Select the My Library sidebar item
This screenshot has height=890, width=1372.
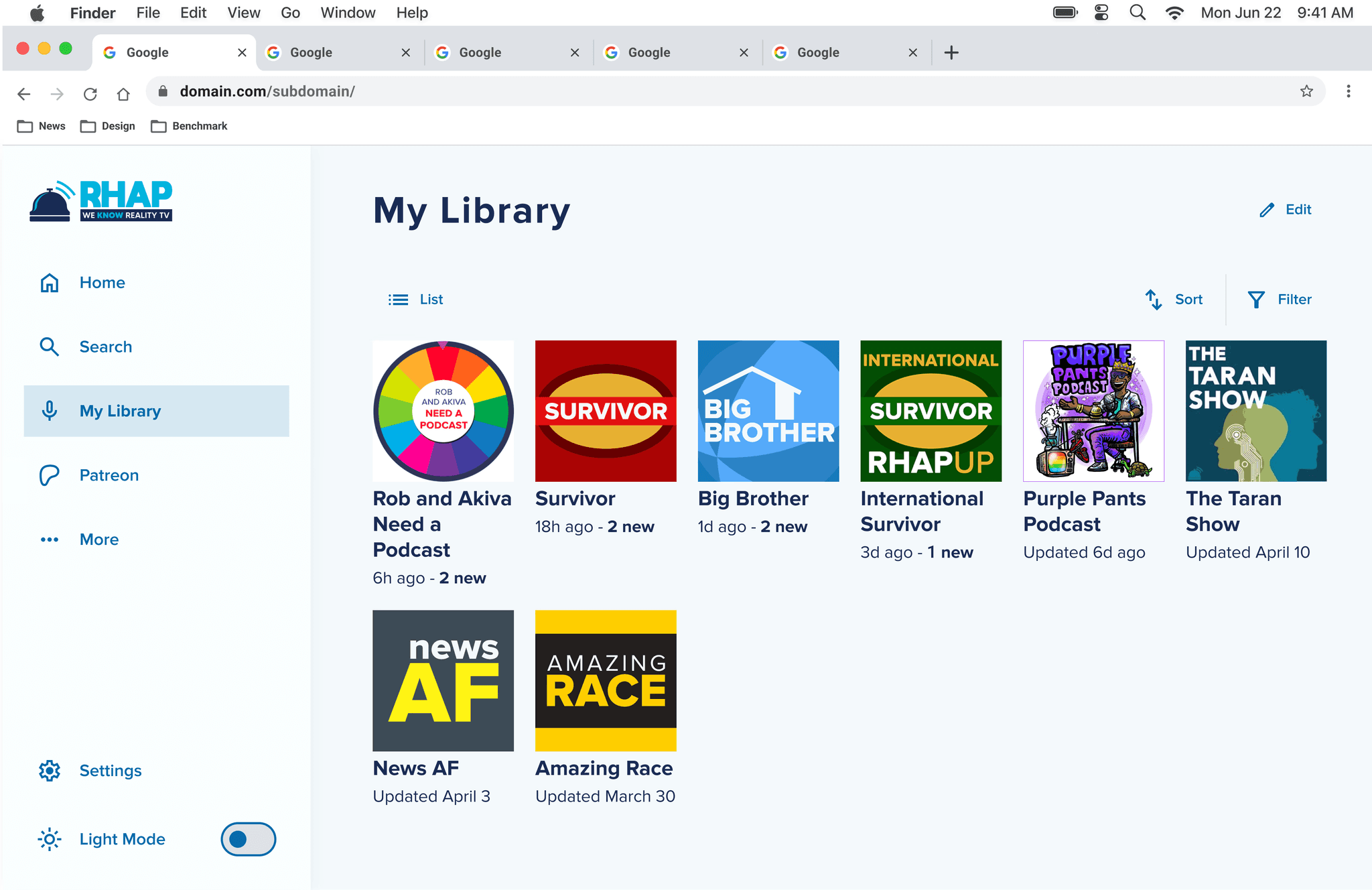[157, 411]
